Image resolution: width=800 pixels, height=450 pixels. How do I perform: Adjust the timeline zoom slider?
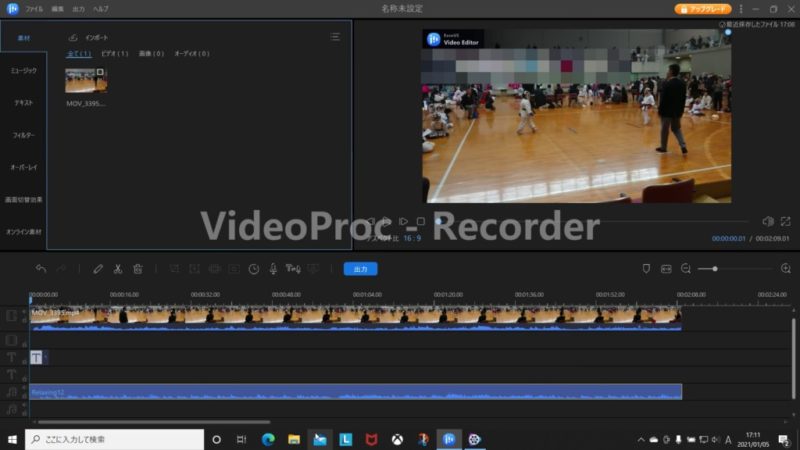[715, 269]
